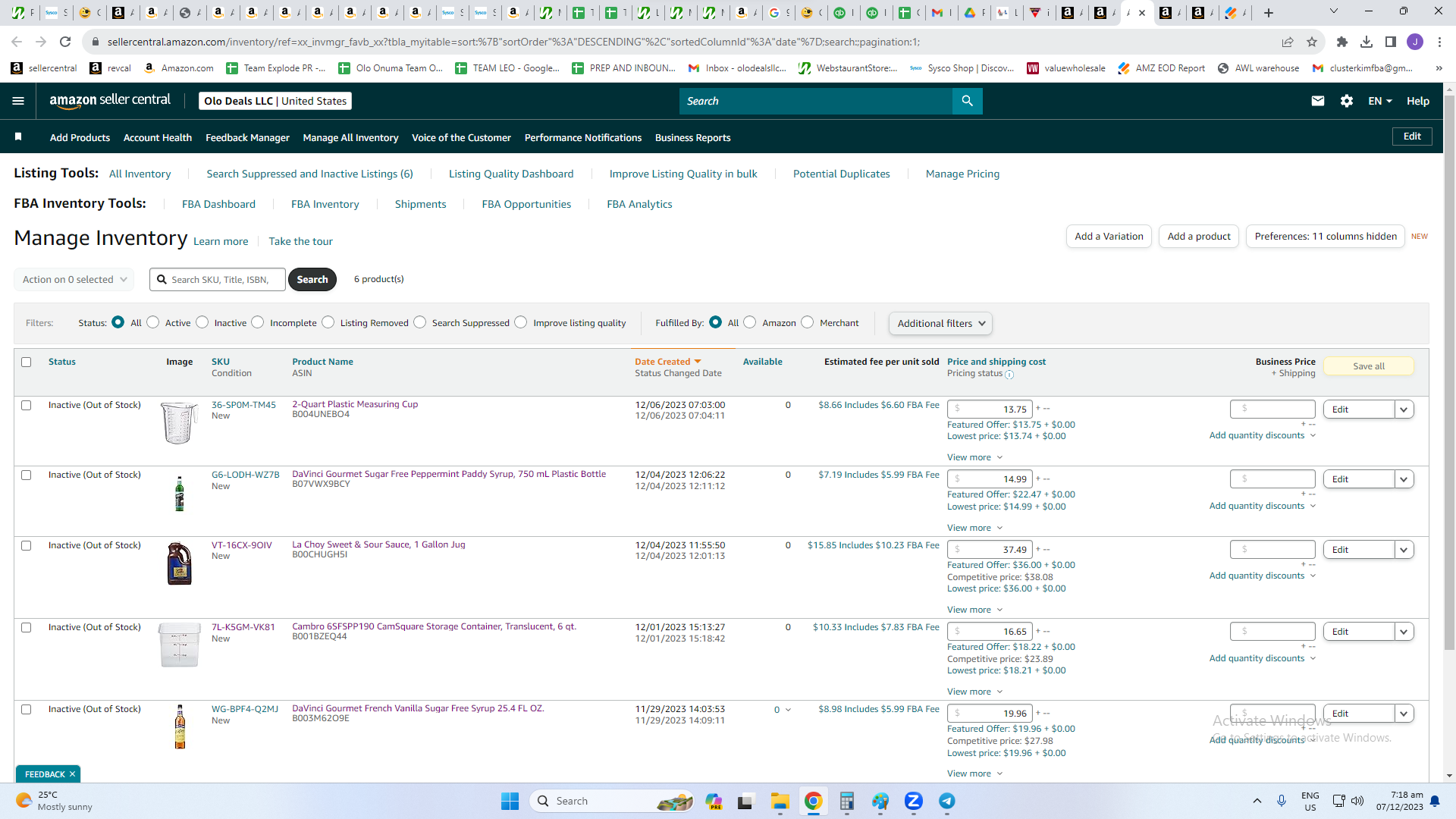Open Performance Notifications
The width and height of the screenshot is (1456, 819).
(x=583, y=137)
